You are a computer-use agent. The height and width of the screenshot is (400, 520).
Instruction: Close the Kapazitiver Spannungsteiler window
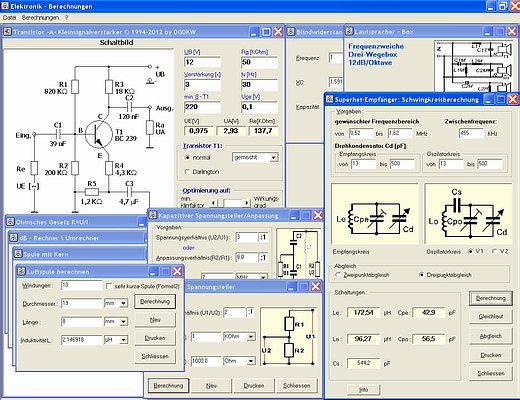[318, 215]
